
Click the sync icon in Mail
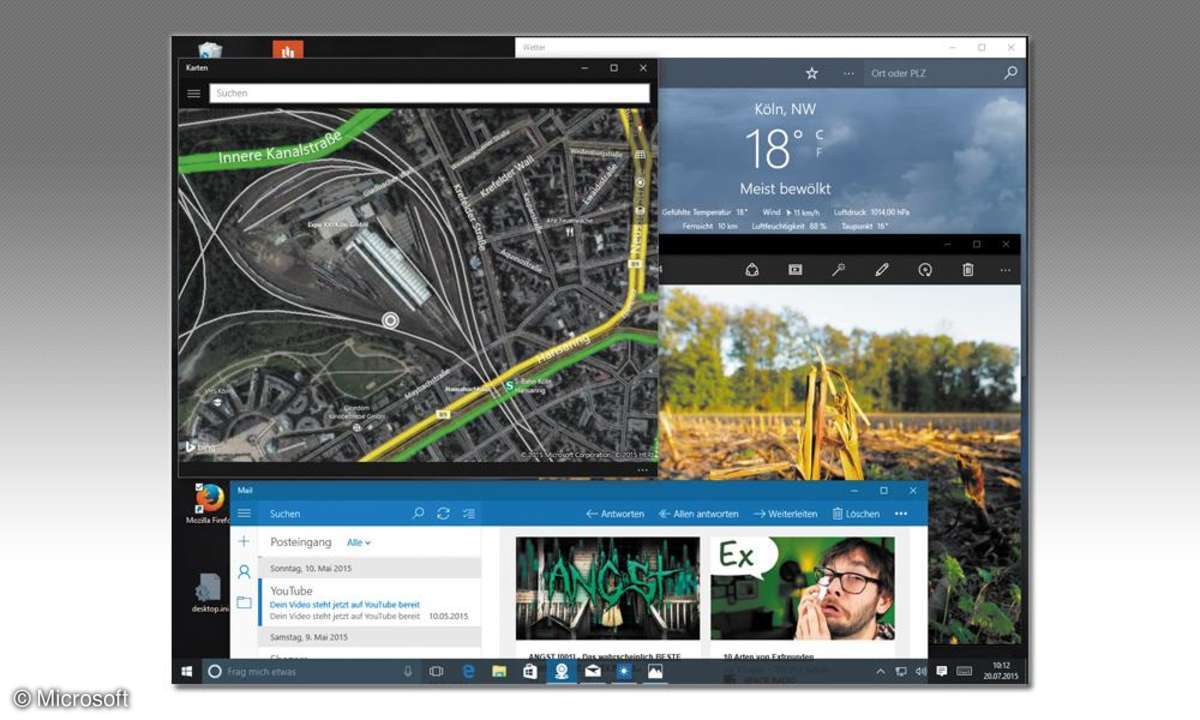point(443,513)
